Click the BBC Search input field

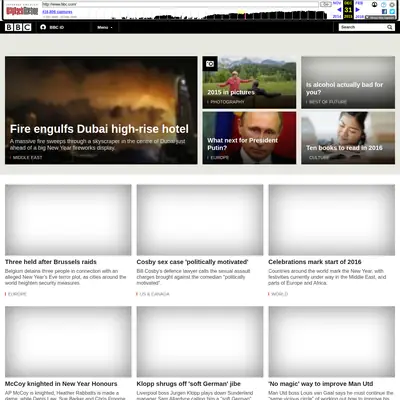click(363, 27)
